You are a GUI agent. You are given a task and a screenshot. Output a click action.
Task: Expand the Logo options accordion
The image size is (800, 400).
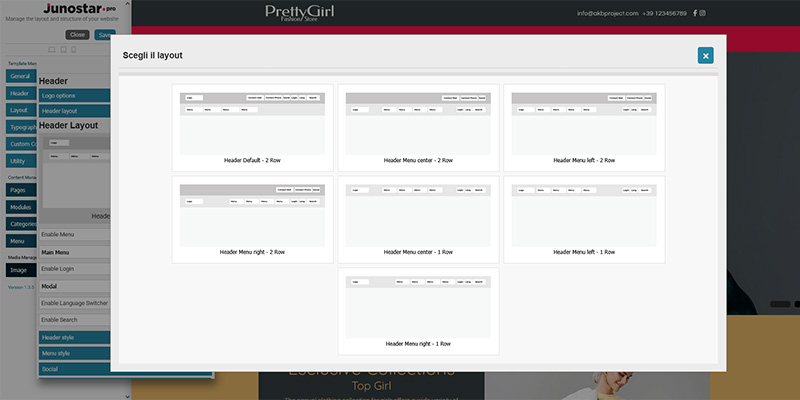pos(74,95)
